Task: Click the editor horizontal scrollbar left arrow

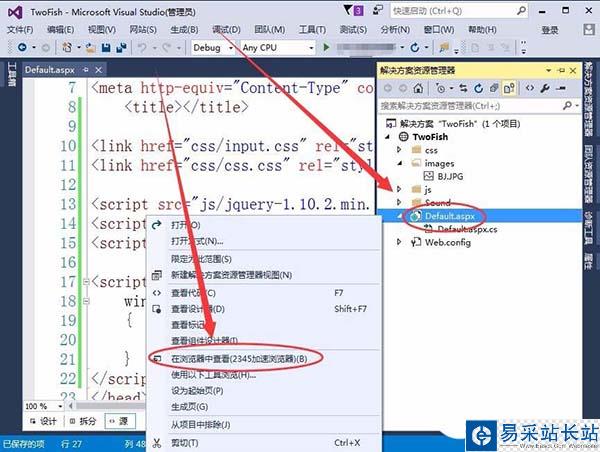Action: 71,406
